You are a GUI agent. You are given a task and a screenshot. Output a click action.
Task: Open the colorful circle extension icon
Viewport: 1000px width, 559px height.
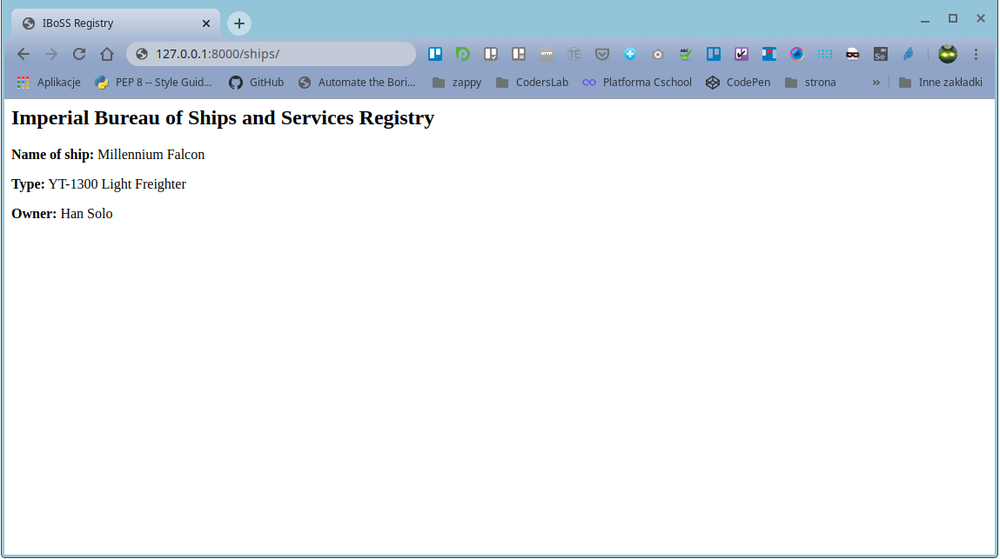[x=797, y=54]
